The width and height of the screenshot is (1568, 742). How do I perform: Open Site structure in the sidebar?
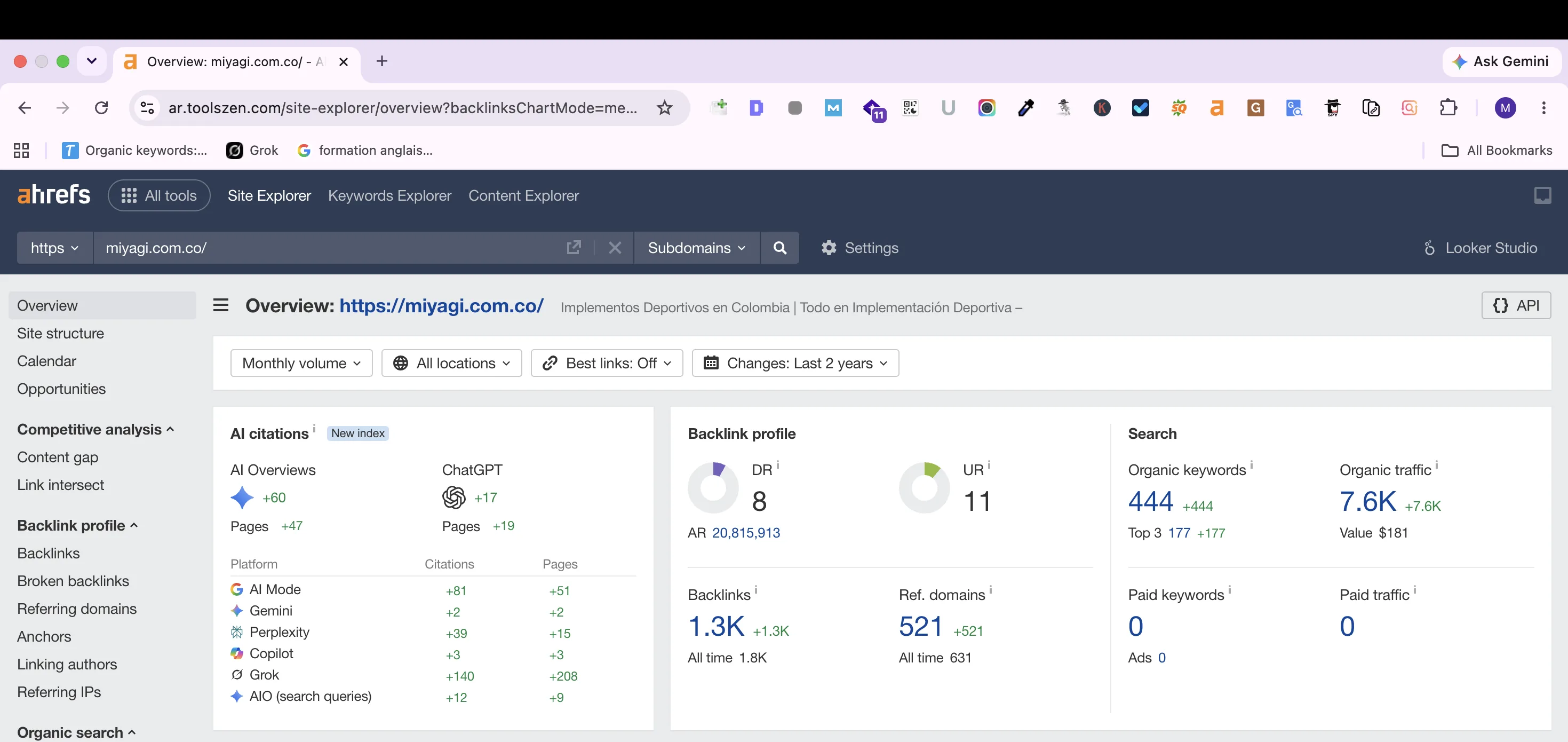pos(60,333)
